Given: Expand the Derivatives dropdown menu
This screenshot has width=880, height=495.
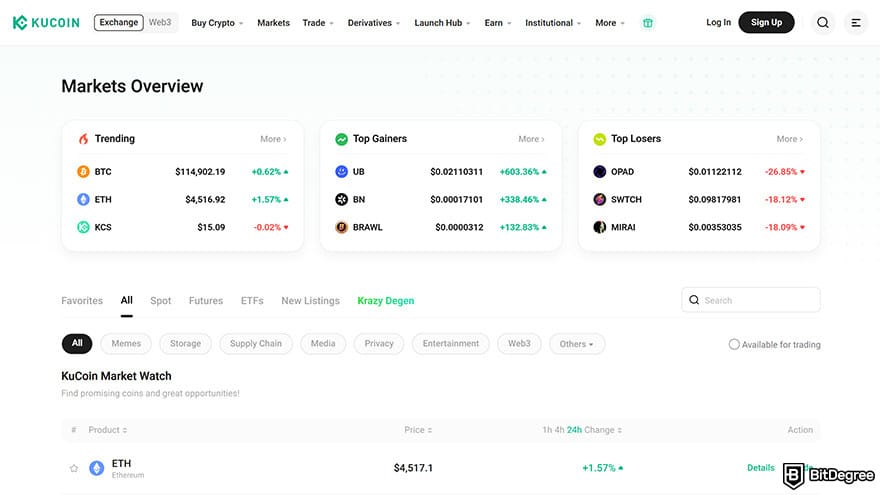Looking at the screenshot, I should click(374, 23).
